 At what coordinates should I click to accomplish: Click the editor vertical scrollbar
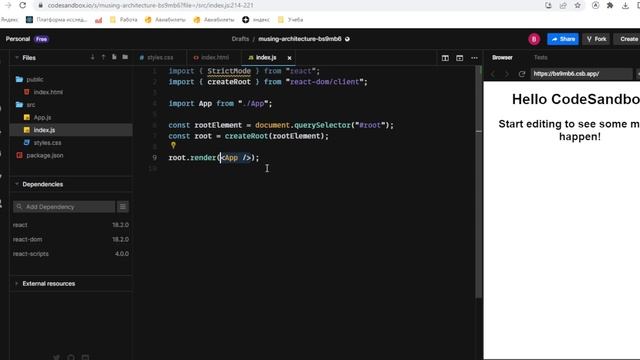pyautogui.click(x=479, y=182)
